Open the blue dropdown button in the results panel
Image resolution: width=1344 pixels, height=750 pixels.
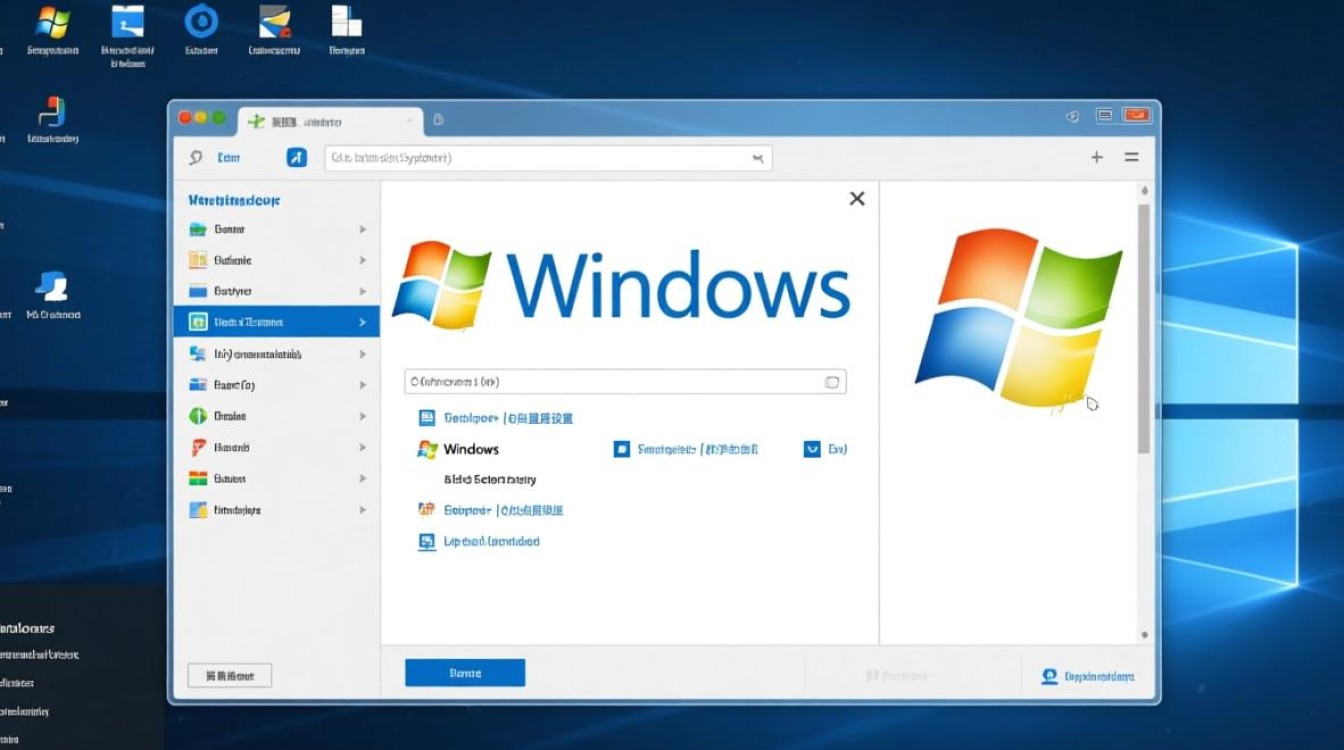(812, 448)
